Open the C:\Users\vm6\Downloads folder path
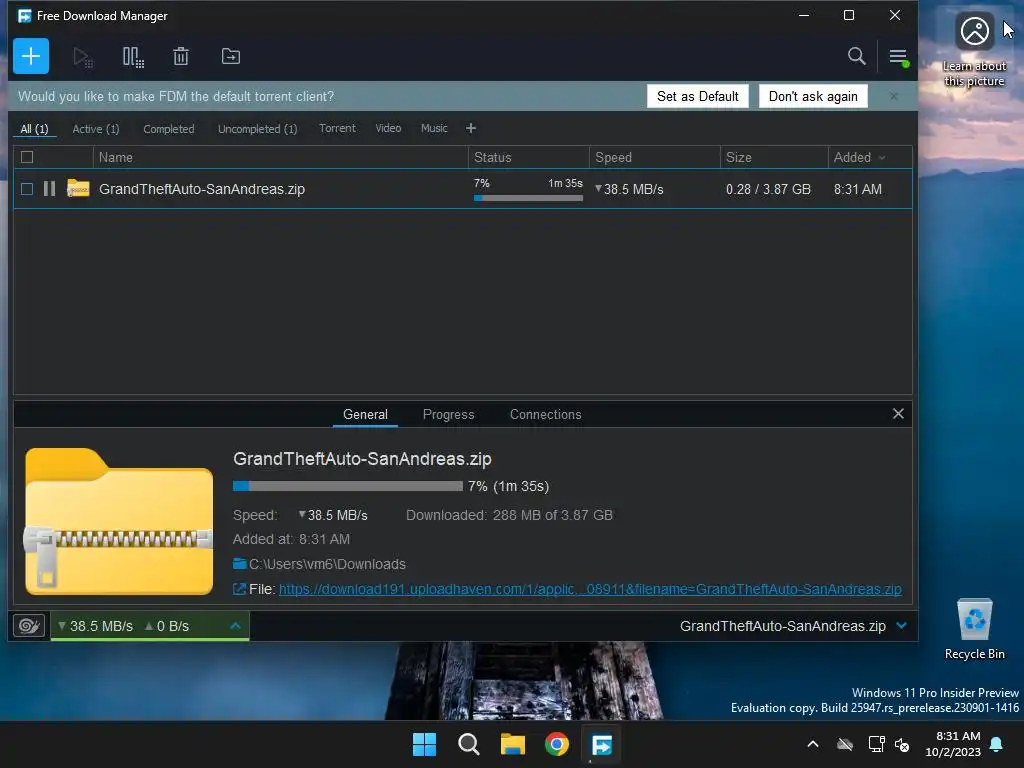The height and width of the screenshot is (768, 1024). coord(327,564)
